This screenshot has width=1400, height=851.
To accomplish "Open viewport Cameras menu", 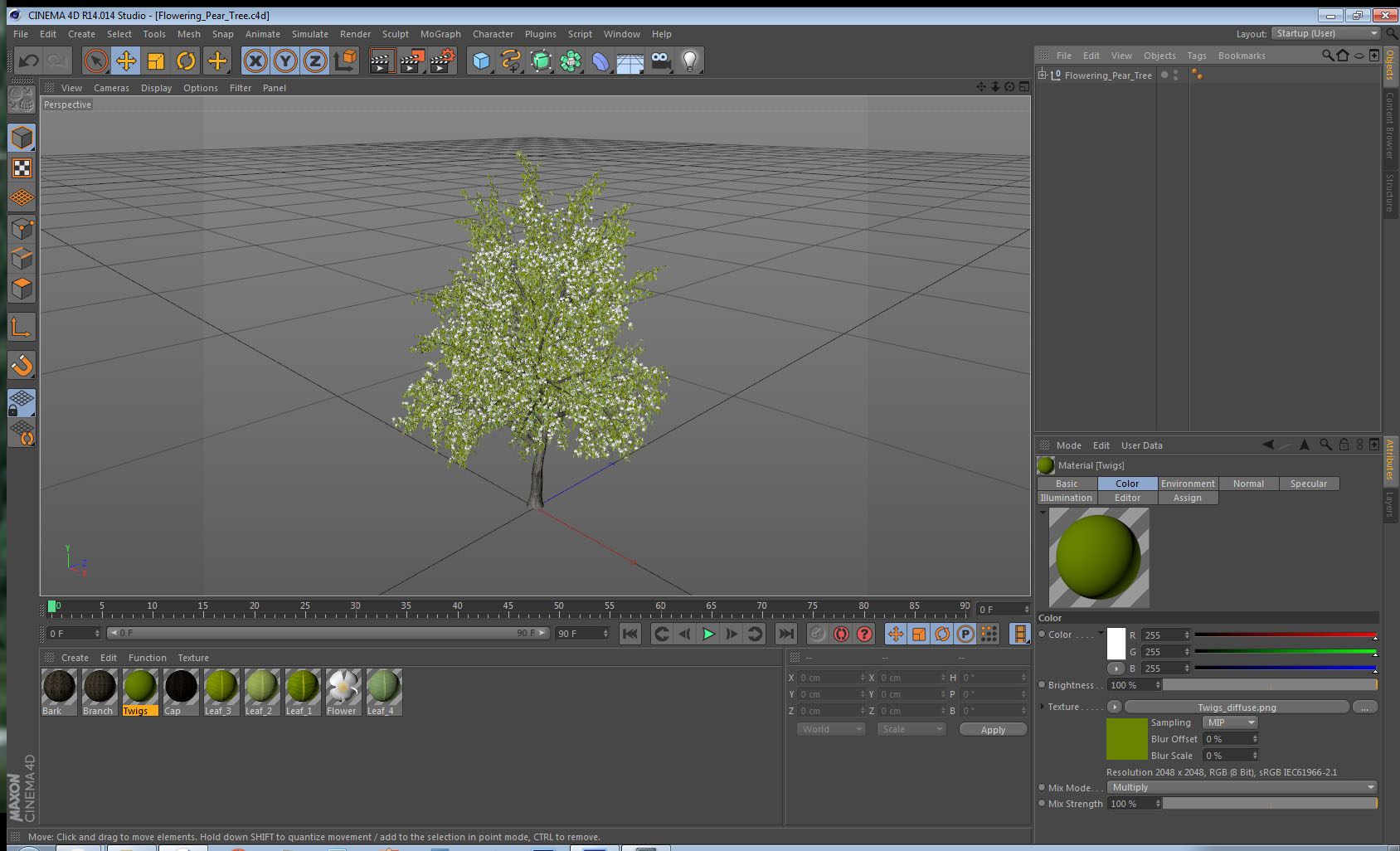I will (111, 88).
